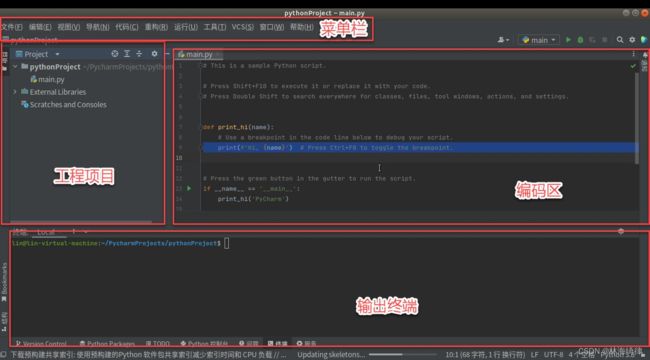The image size is (650, 360).
Task: Click the 10:1 cursor position in status bar
Action: (485, 355)
